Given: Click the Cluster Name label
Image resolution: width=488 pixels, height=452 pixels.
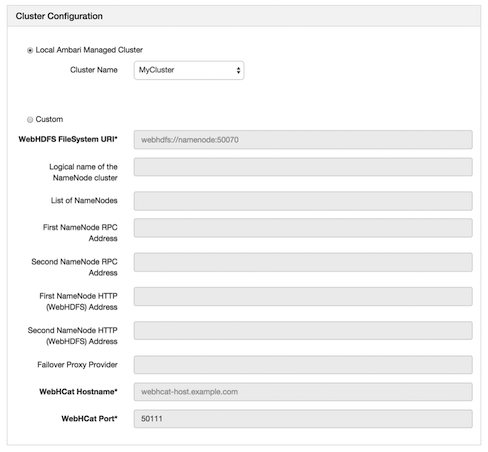Looking at the screenshot, I should pos(94,70).
